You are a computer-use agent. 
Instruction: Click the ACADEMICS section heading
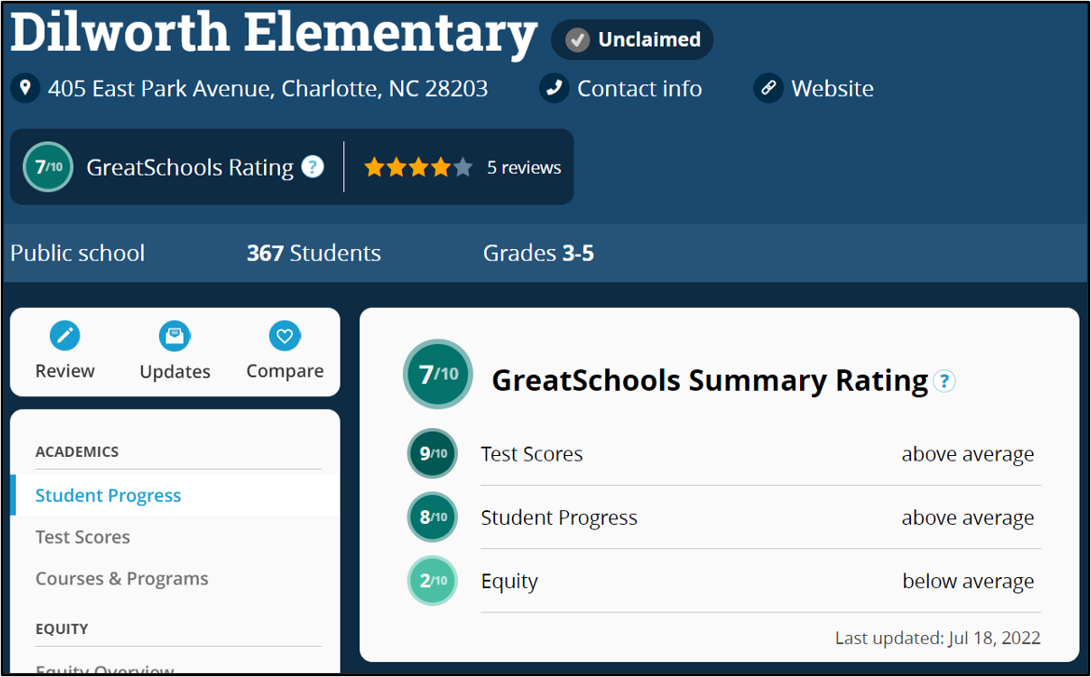[77, 452]
